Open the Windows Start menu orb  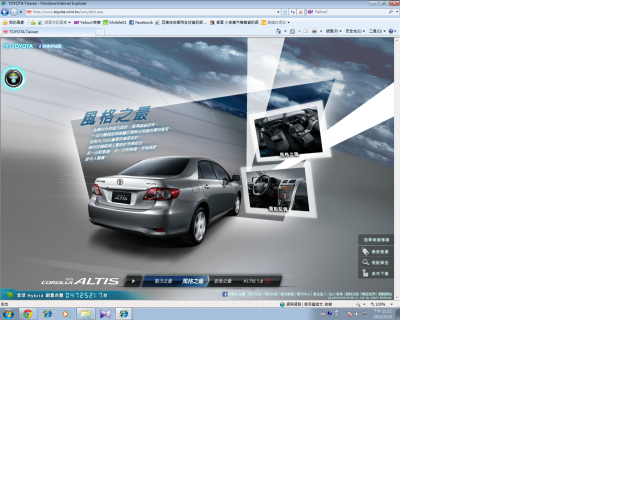[x=9, y=314]
